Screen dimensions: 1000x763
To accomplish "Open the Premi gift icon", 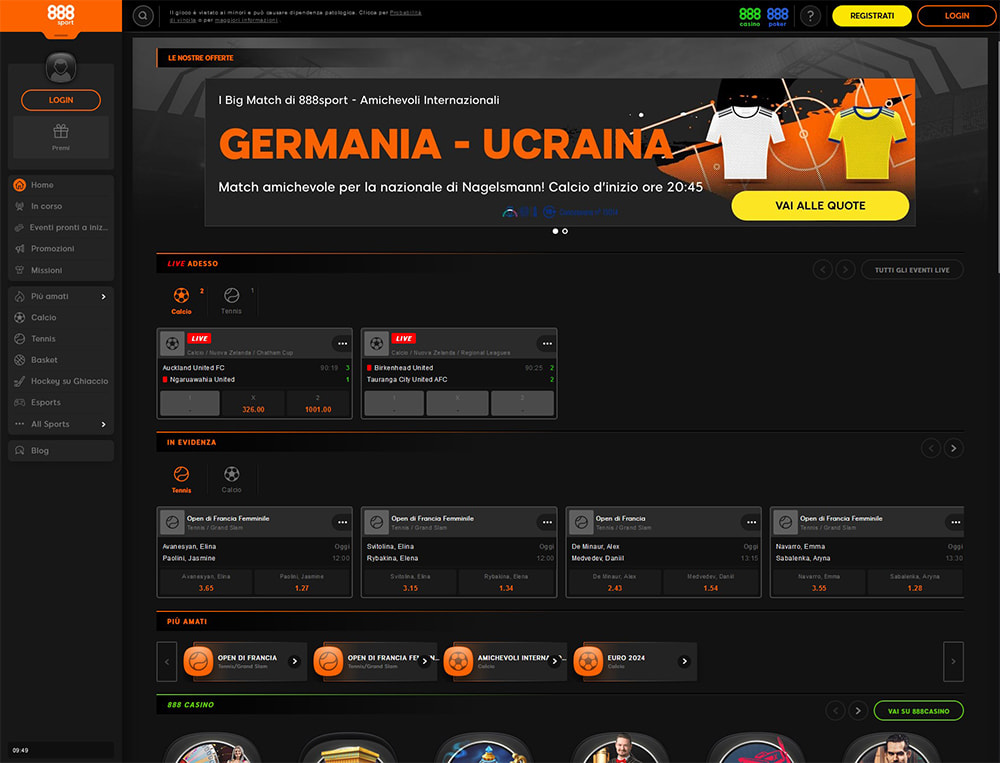I will point(61,131).
